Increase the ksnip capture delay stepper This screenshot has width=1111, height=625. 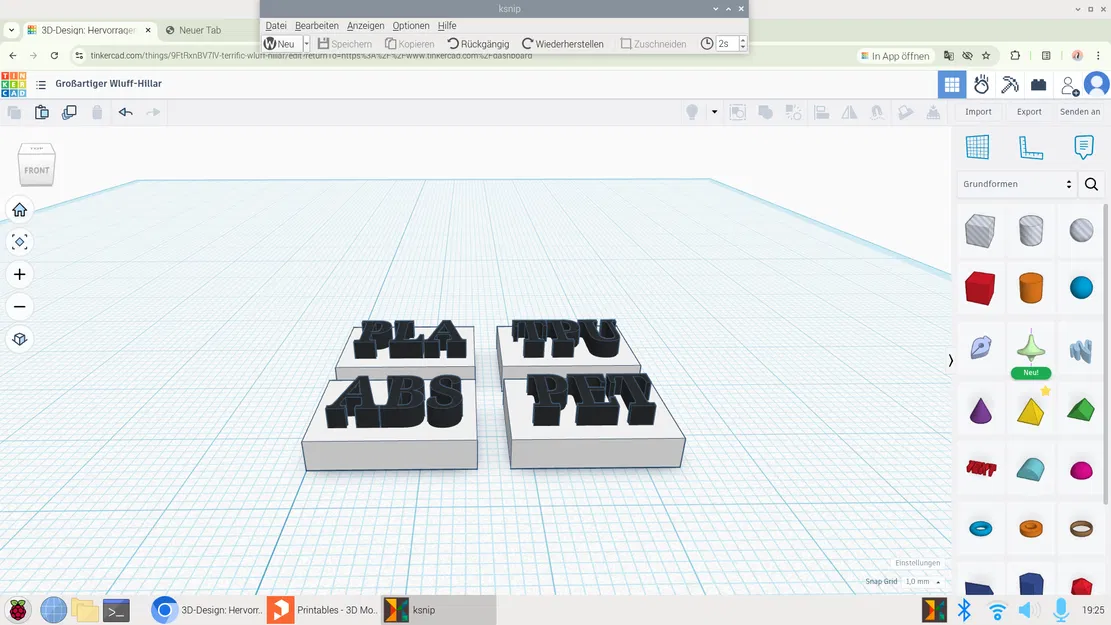[742, 40]
